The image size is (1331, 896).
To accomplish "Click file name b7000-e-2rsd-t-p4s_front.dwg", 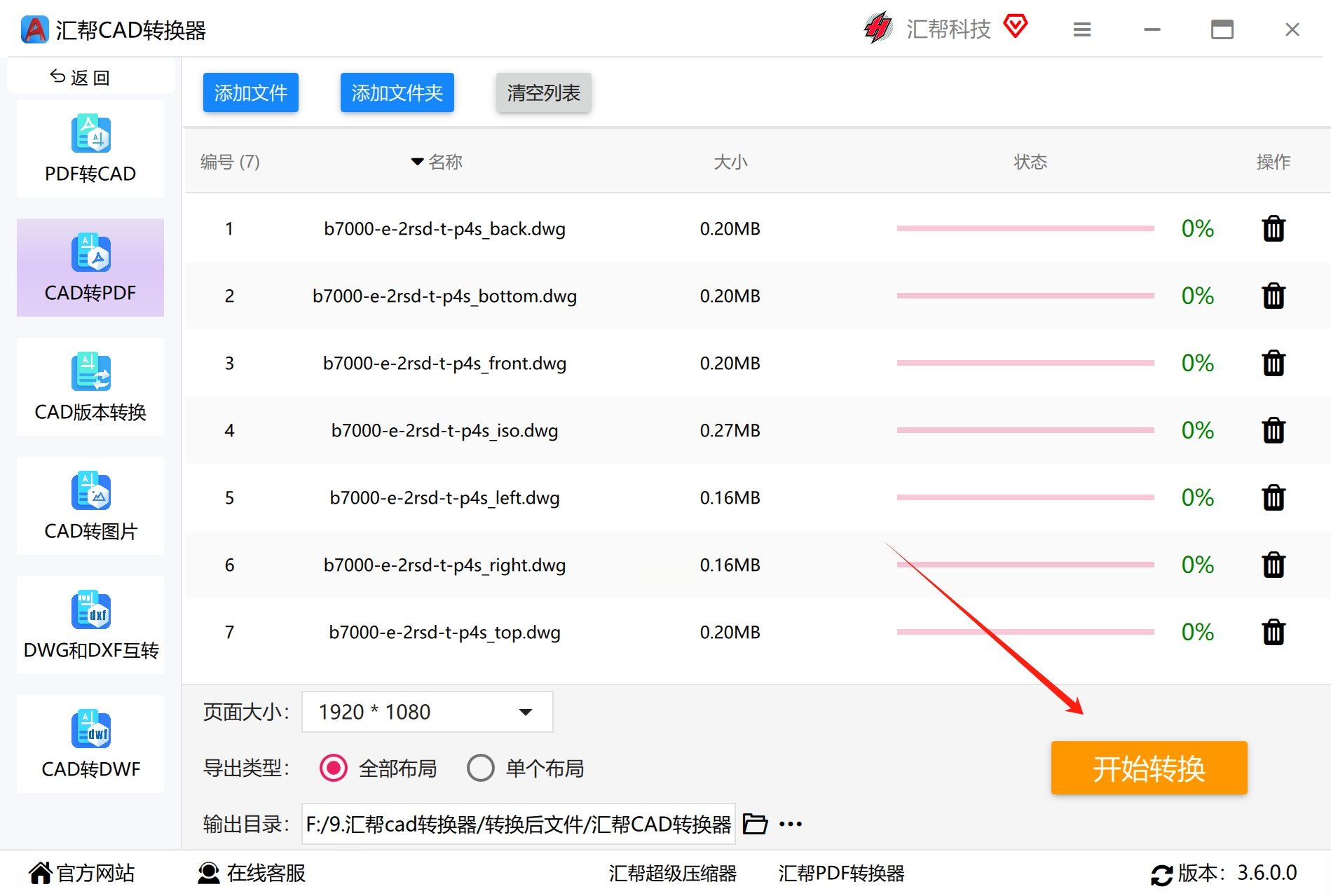I will click(x=445, y=363).
